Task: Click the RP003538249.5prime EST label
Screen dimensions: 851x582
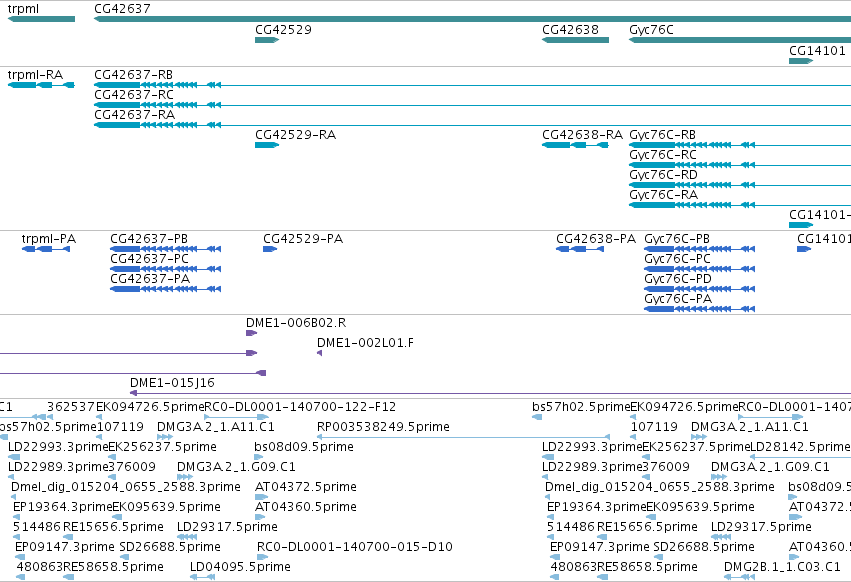Action: pyautogui.click(x=383, y=427)
